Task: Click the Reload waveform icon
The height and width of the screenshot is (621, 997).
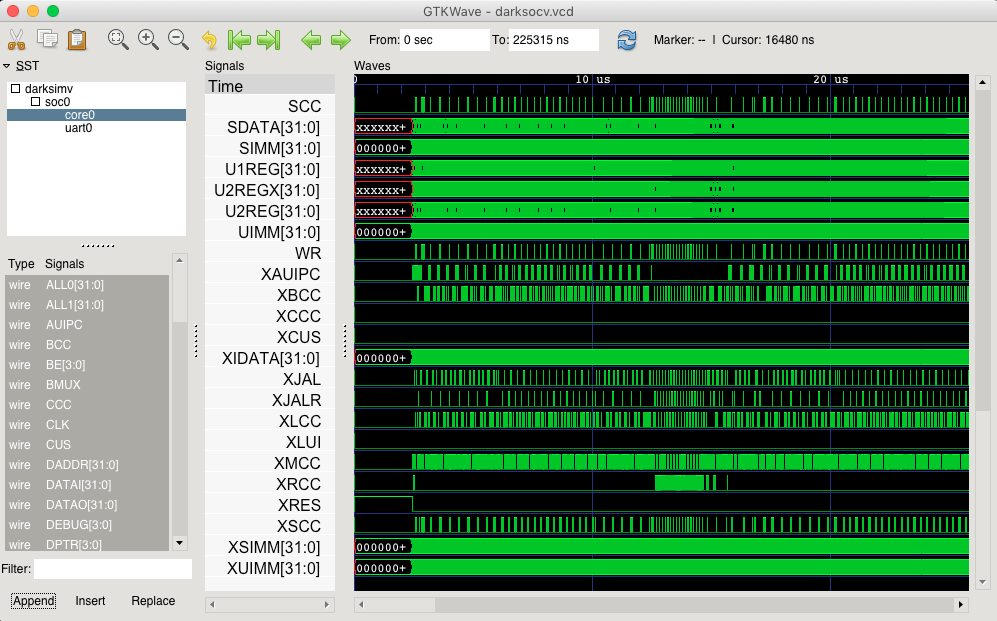Action: pos(628,40)
